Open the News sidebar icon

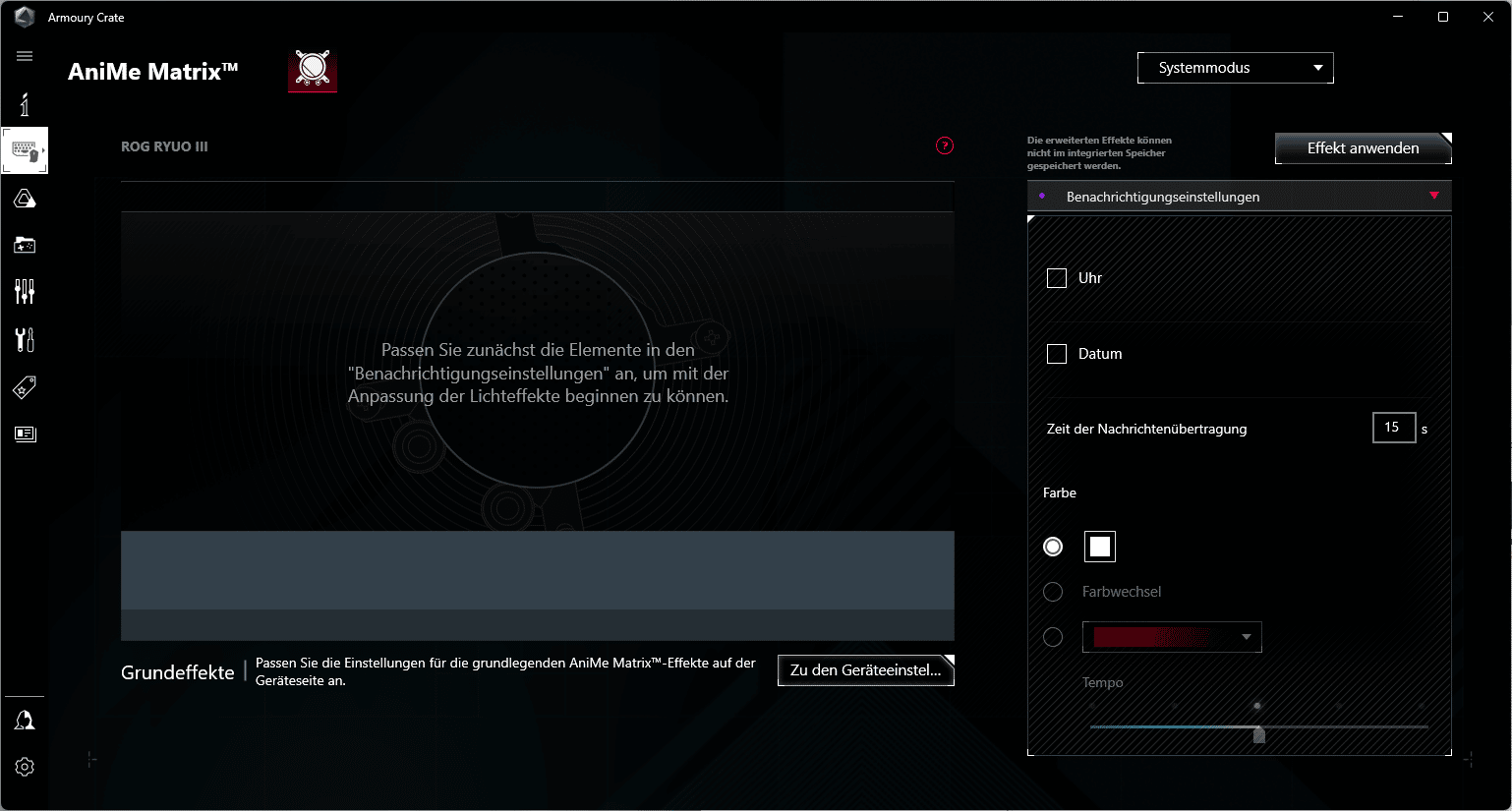click(x=25, y=434)
